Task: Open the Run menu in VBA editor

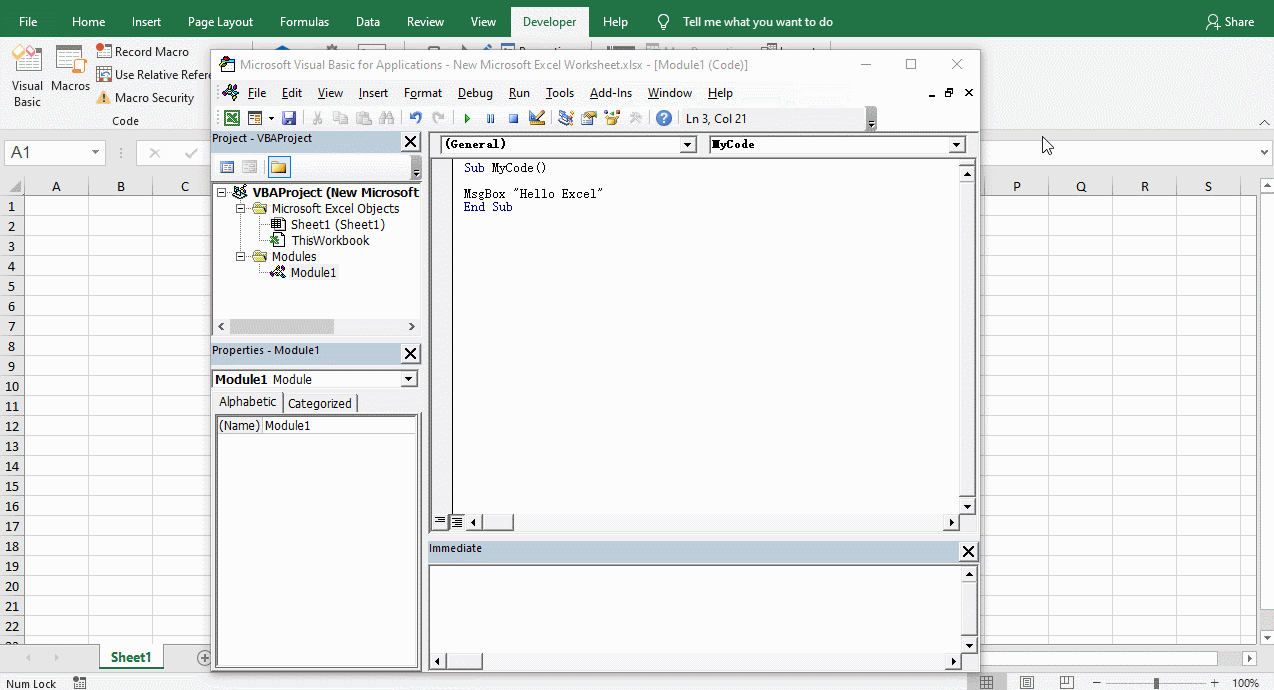Action: point(519,93)
